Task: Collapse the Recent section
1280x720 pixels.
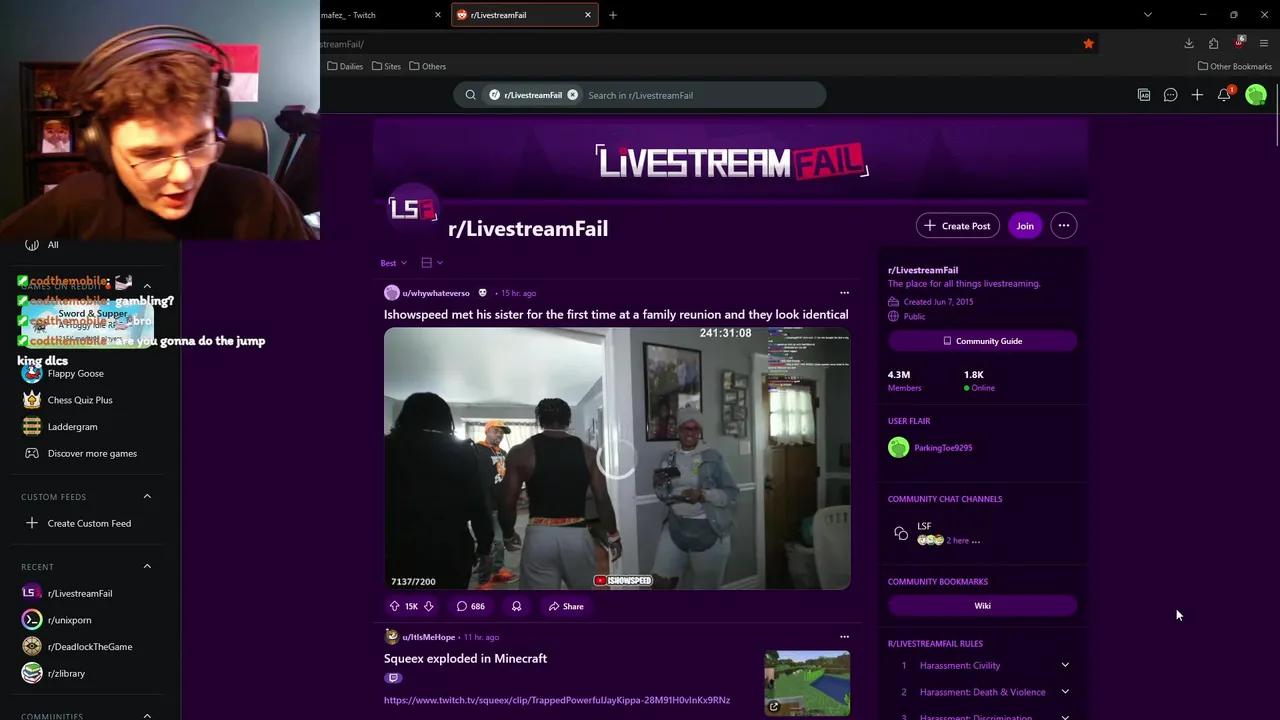Action: (147, 566)
